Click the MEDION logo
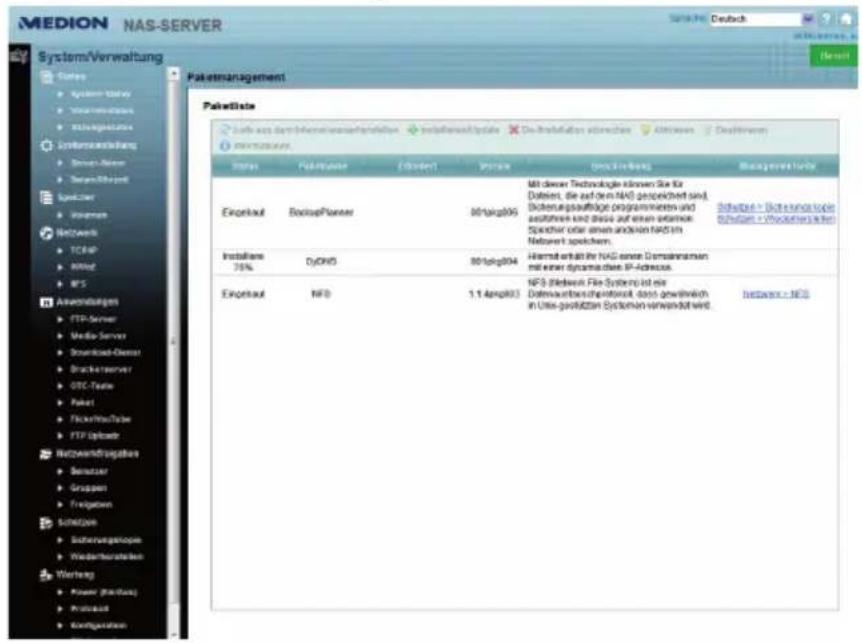This screenshot has width=862, height=643. tap(63, 23)
